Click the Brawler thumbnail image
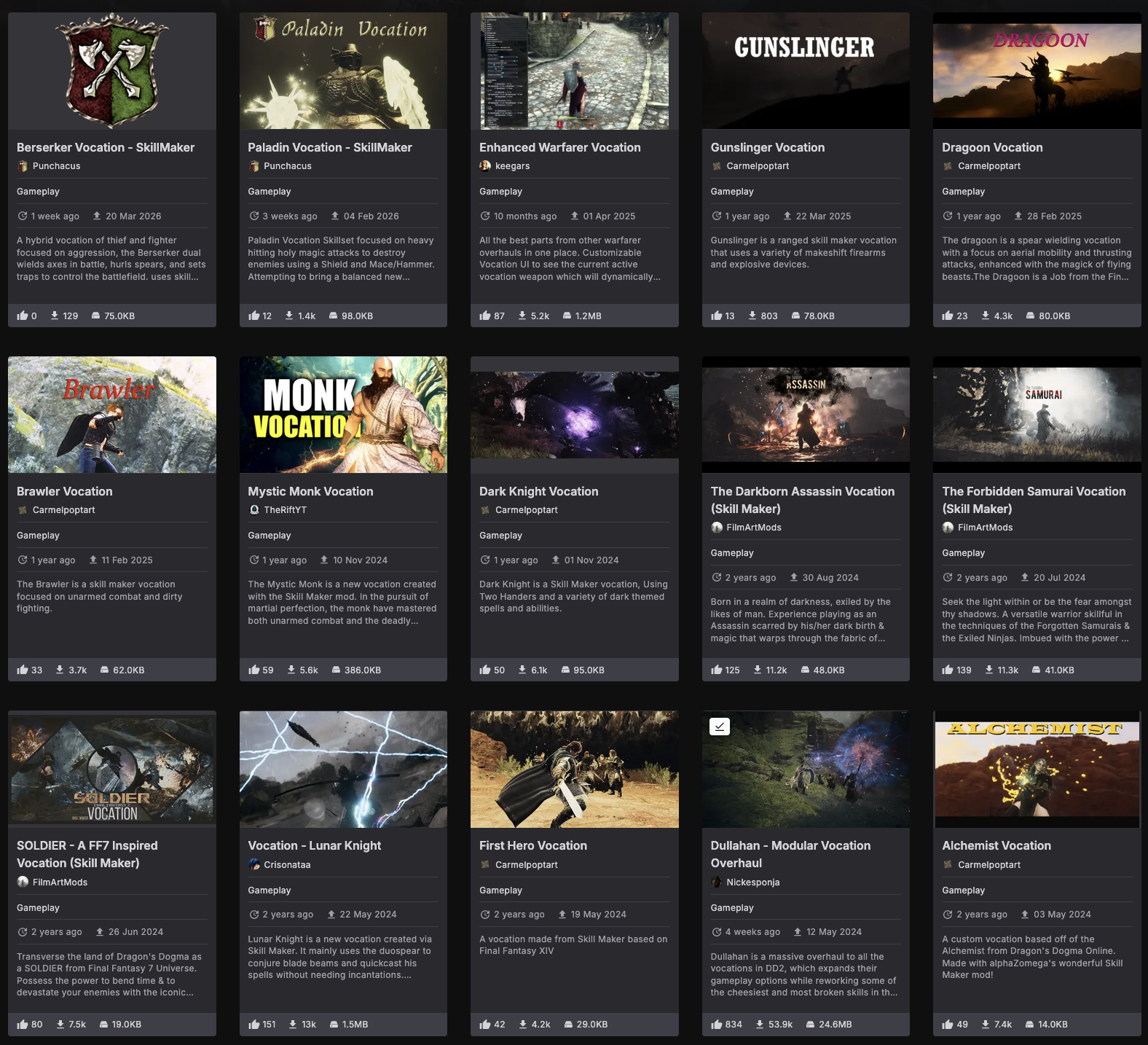Viewport: 1148px width, 1045px height. [112, 415]
